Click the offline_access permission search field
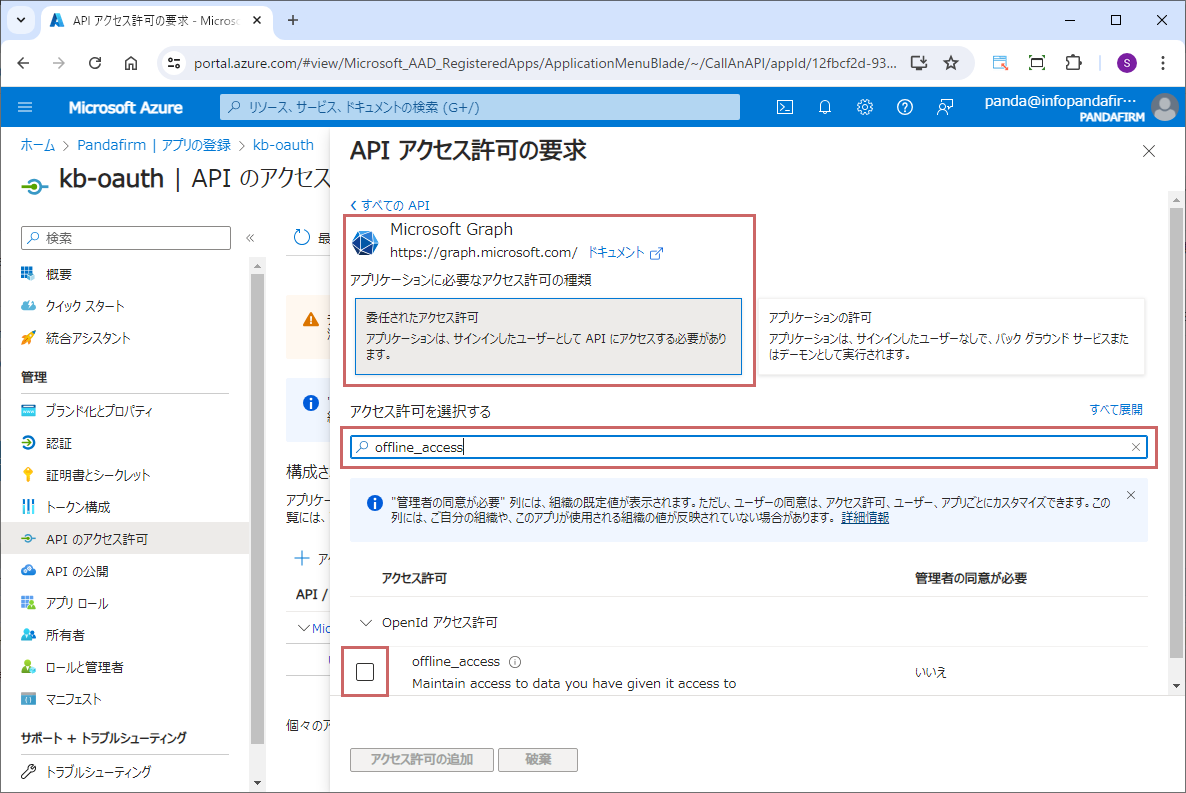Viewport: 1186px width, 793px height. [740, 448]
